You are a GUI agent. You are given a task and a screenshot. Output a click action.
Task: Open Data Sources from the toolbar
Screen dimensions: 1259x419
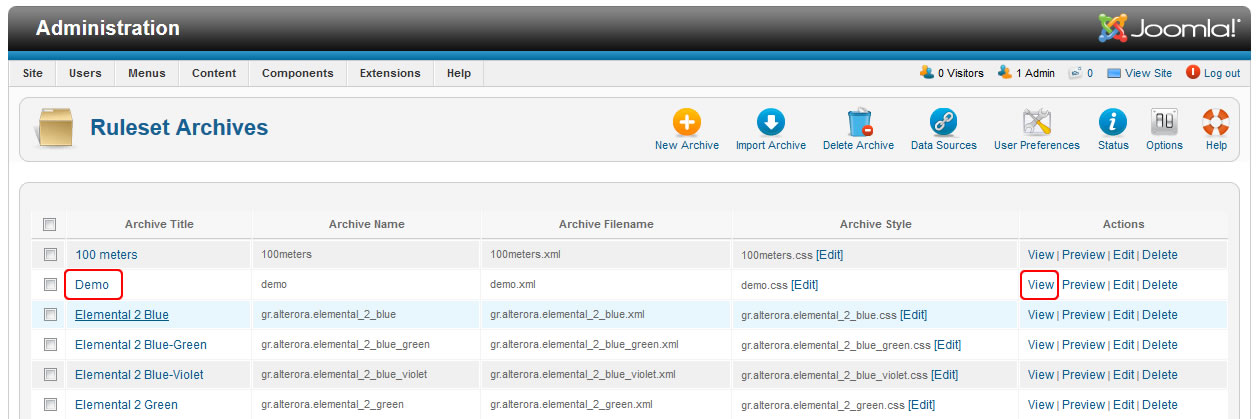pos(943,123)
